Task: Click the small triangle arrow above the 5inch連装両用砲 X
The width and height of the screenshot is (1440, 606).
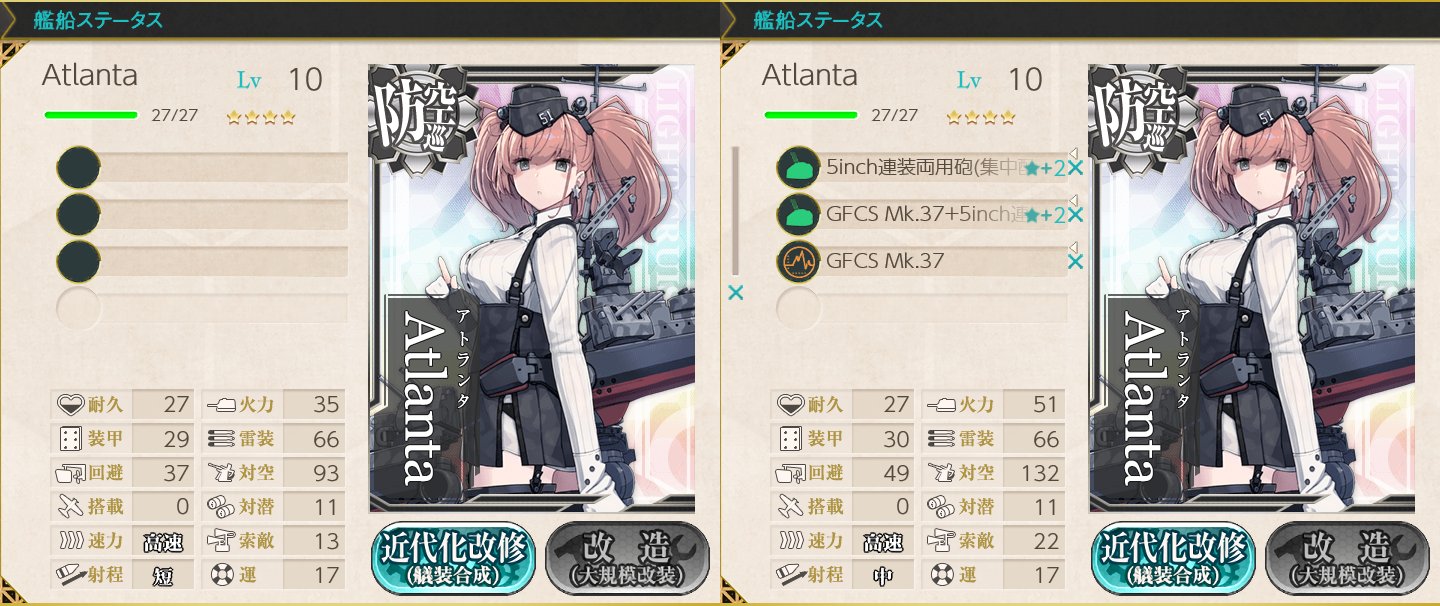Action: tap(1073, 153)
